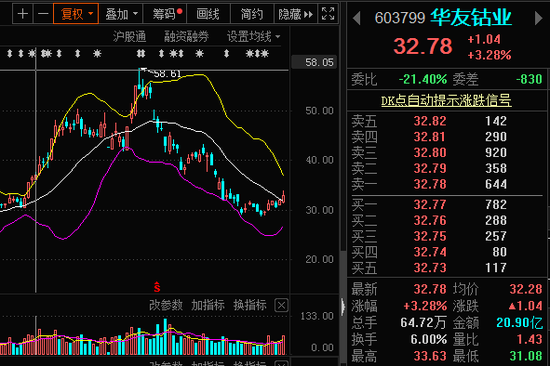
Task: Select 买三 price 32.75
Action: click(430, 236)
